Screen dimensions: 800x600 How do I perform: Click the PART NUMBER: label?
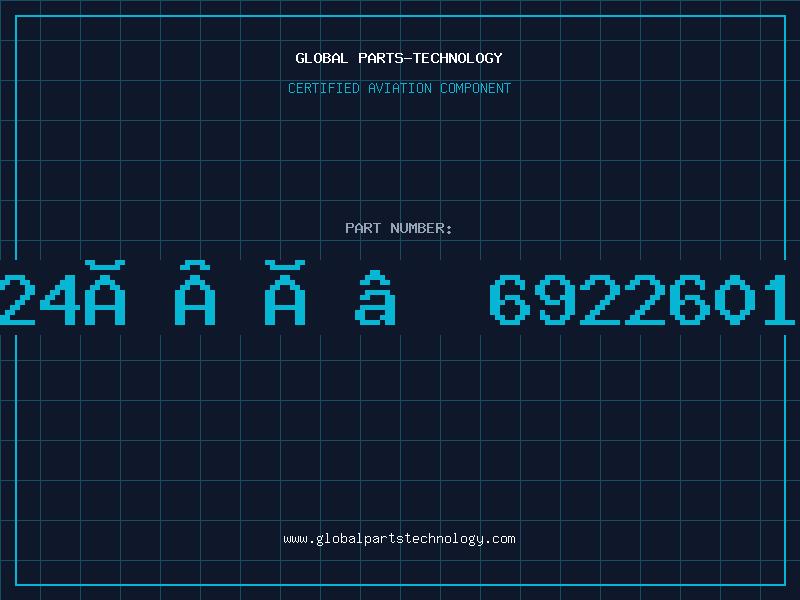(x=399, y=228)
